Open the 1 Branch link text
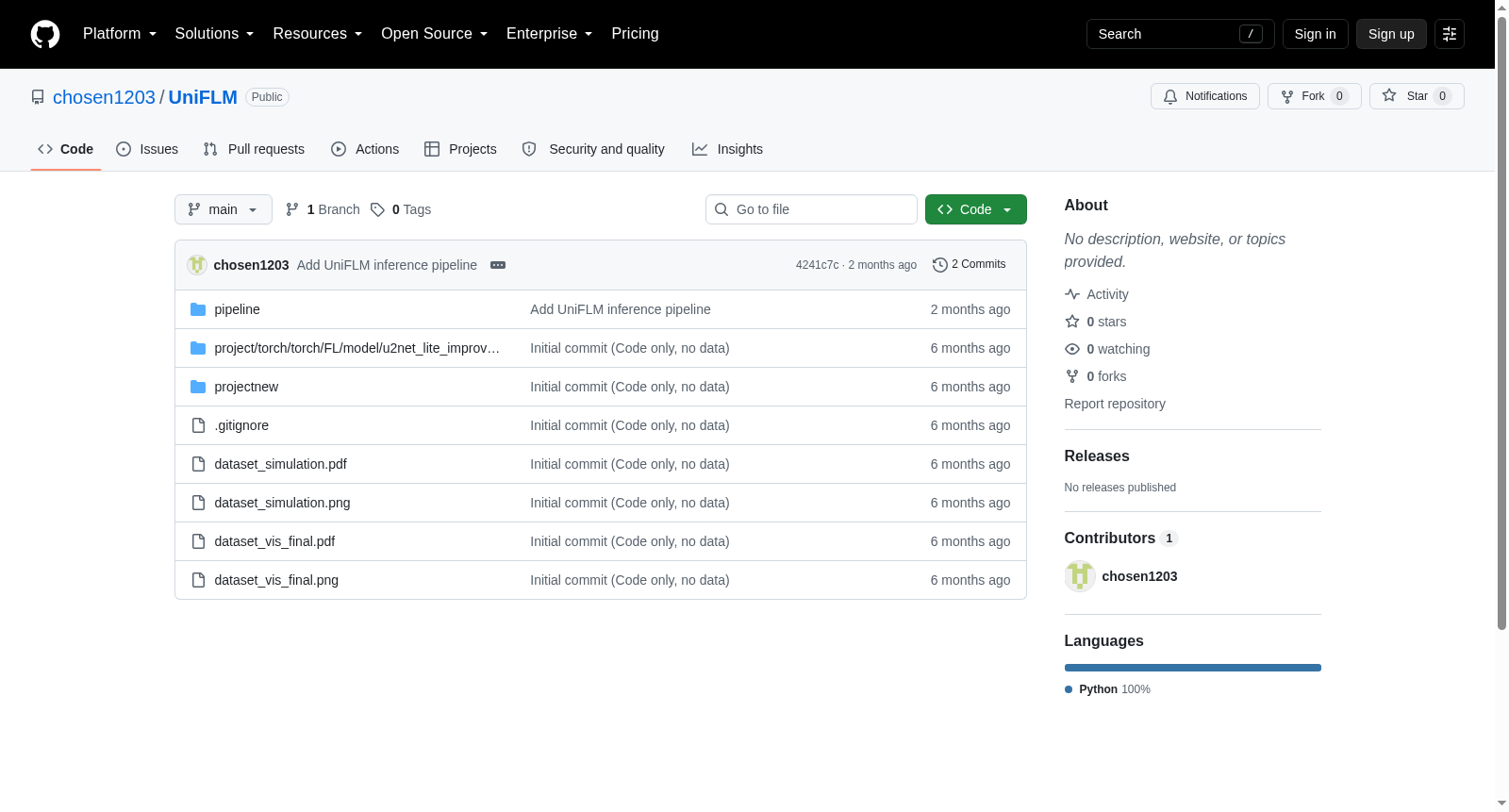This screenshot has width=1509, height=812. click(333, 209)
